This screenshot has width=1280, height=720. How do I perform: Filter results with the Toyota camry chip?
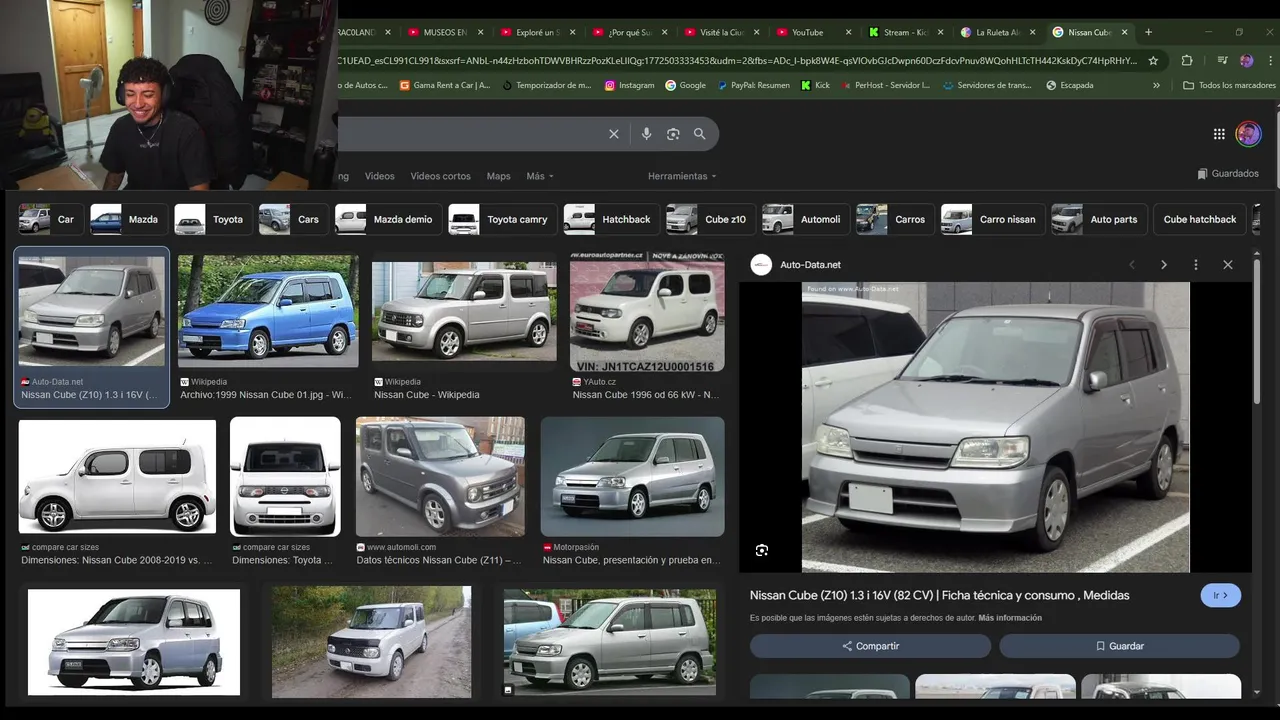tap(500, 219)
